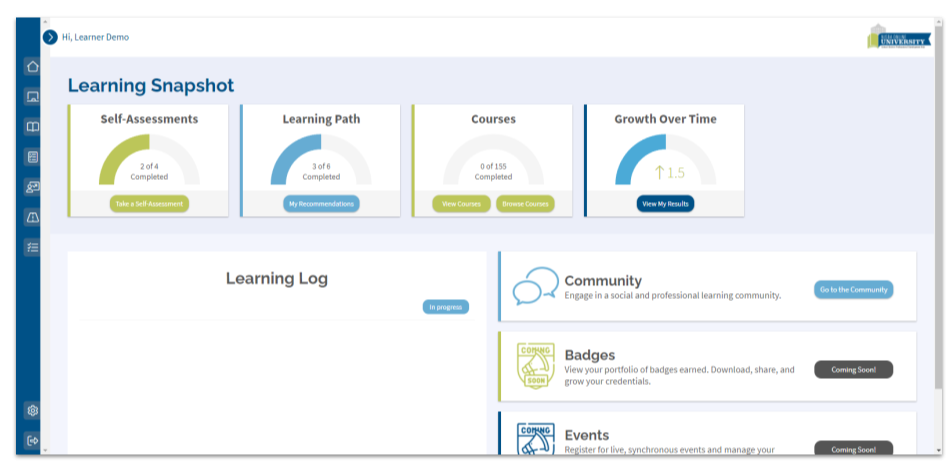Open the instructor presentation icon in the sidebar
Image resolution: width=952 pixels, height=472 pixels.
point(33,187)
